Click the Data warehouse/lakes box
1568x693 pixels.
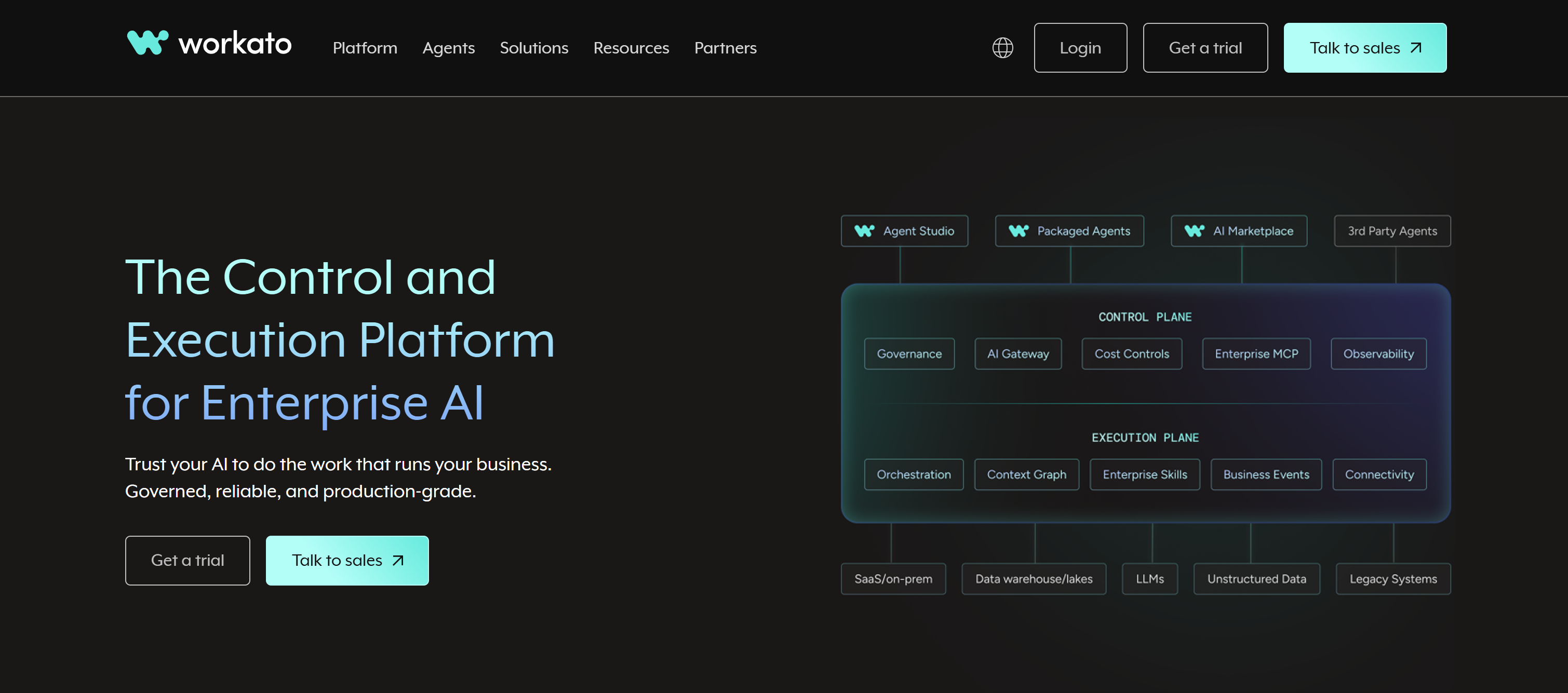(x=1034, y=579)
